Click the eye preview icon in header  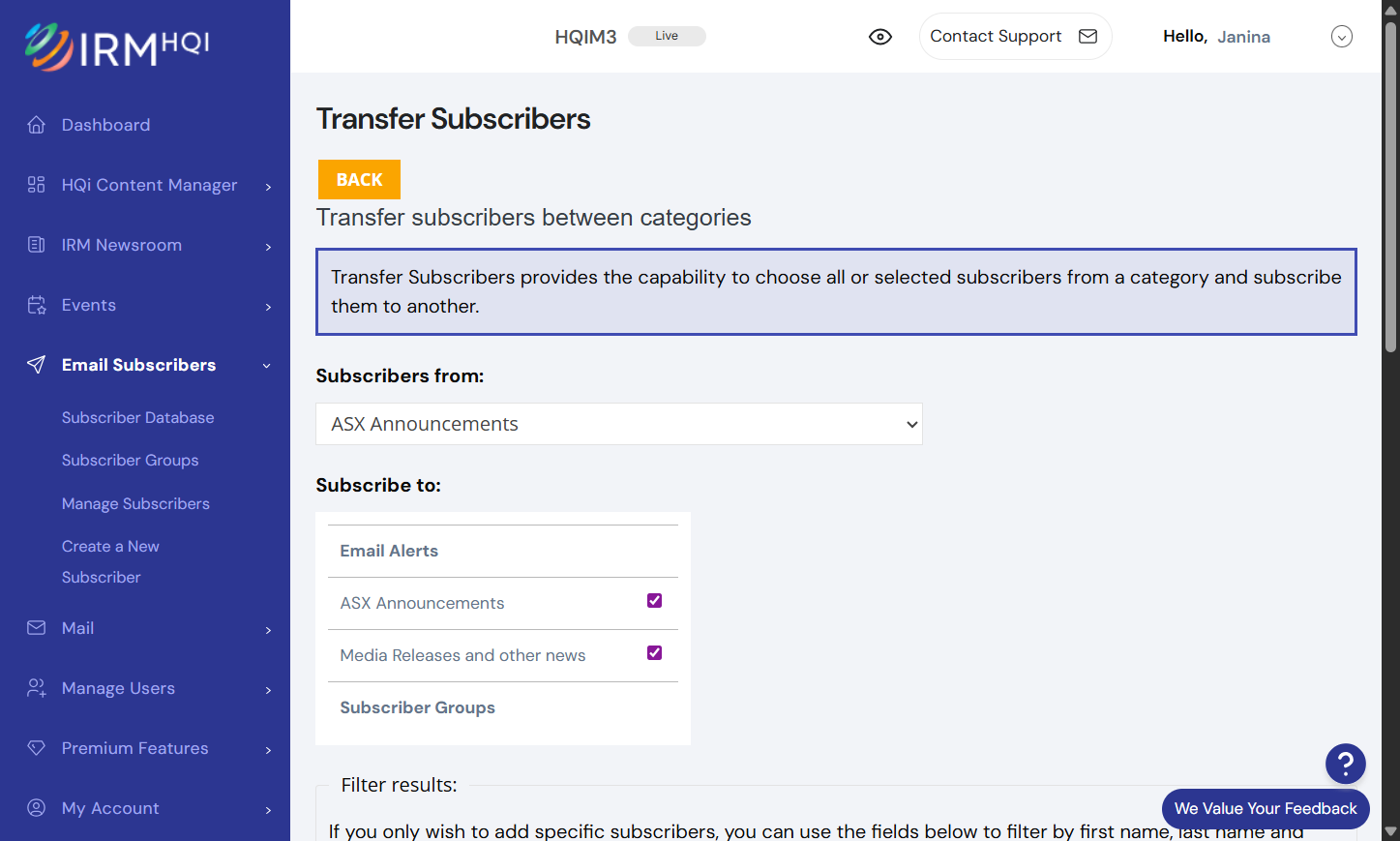coord(880,37)
